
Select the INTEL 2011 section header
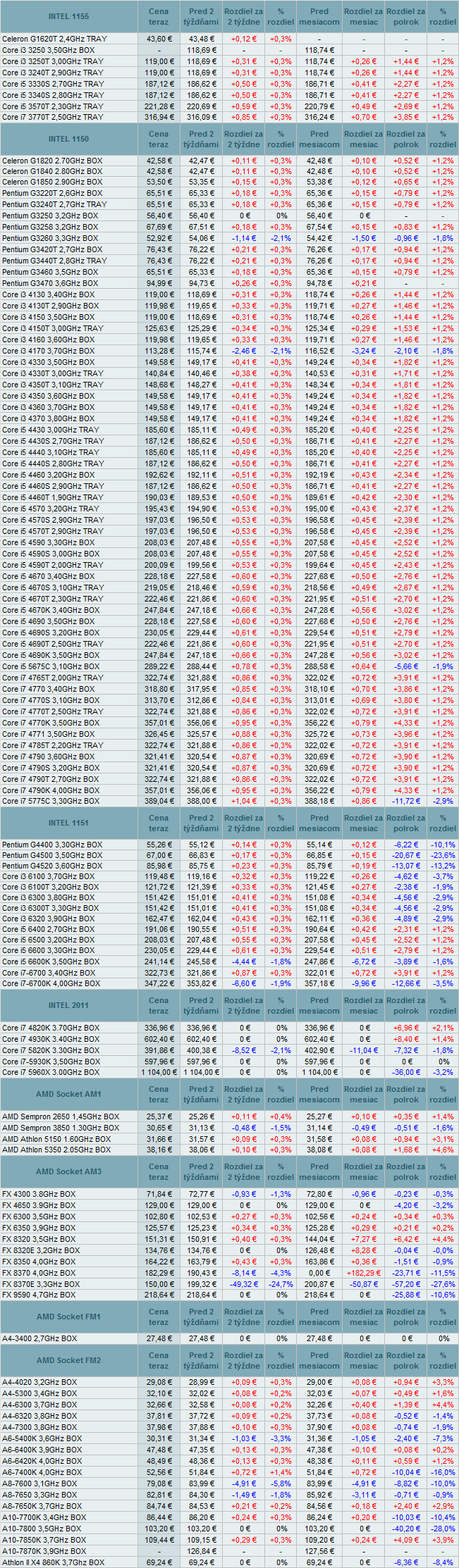[x=69, y=1005]
